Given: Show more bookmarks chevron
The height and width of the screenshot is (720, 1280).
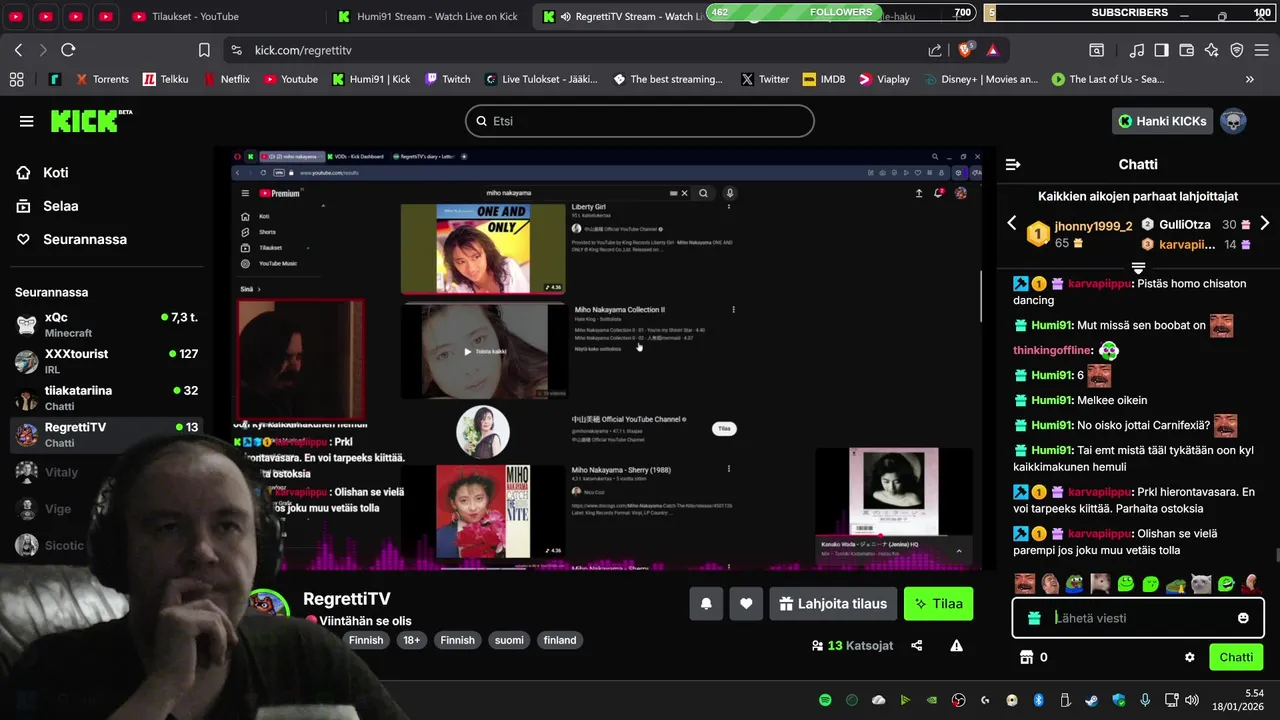Looking at the screenshot, I should (x=1249, y=79).
